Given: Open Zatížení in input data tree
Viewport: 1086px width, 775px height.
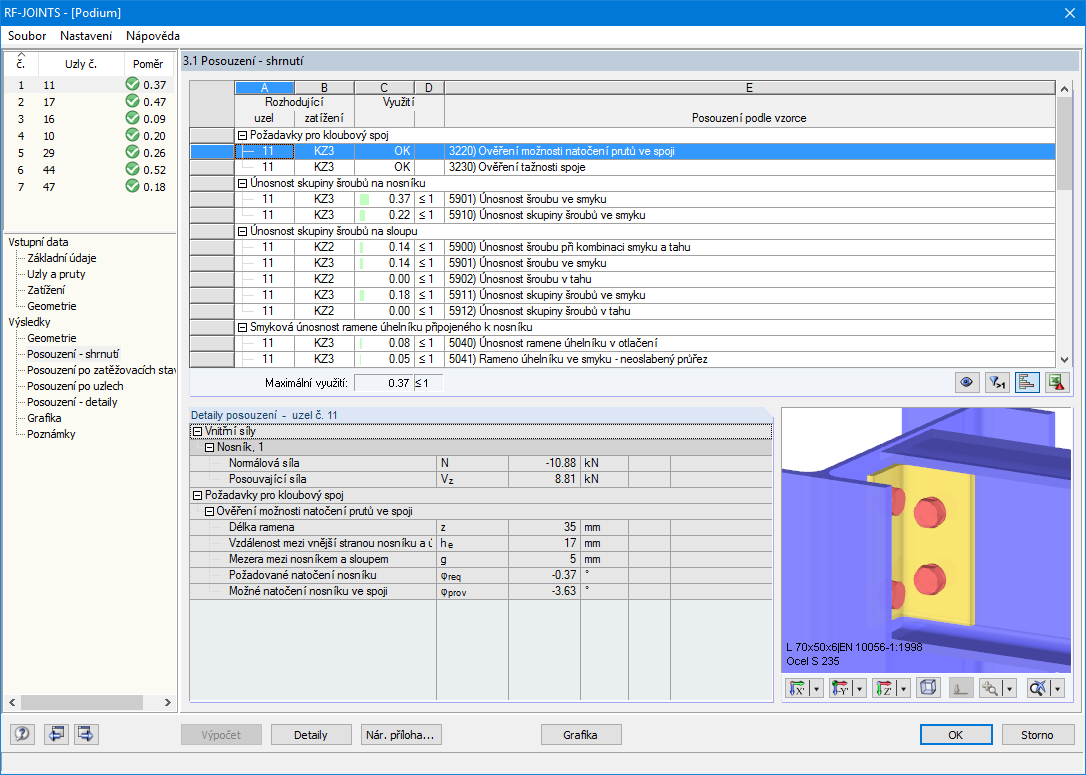Looking at the screenshot, I should click(x=46, y=290).
